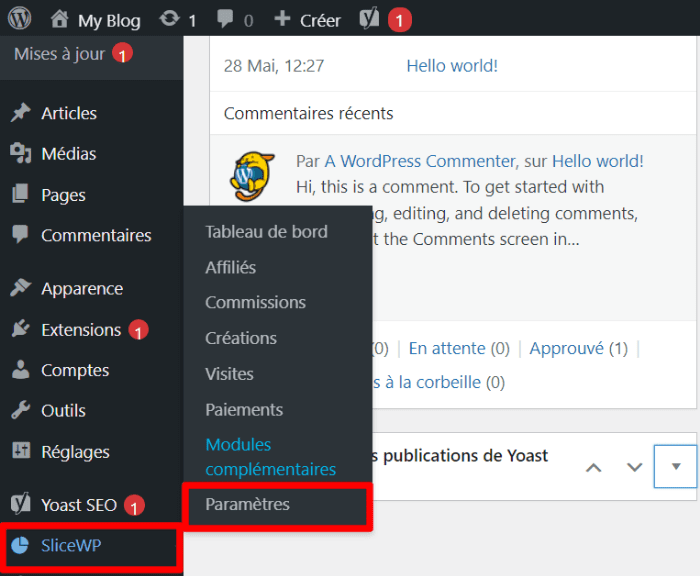
Task: Open comments bubble icon in admin bar
Action: [225, 20]
